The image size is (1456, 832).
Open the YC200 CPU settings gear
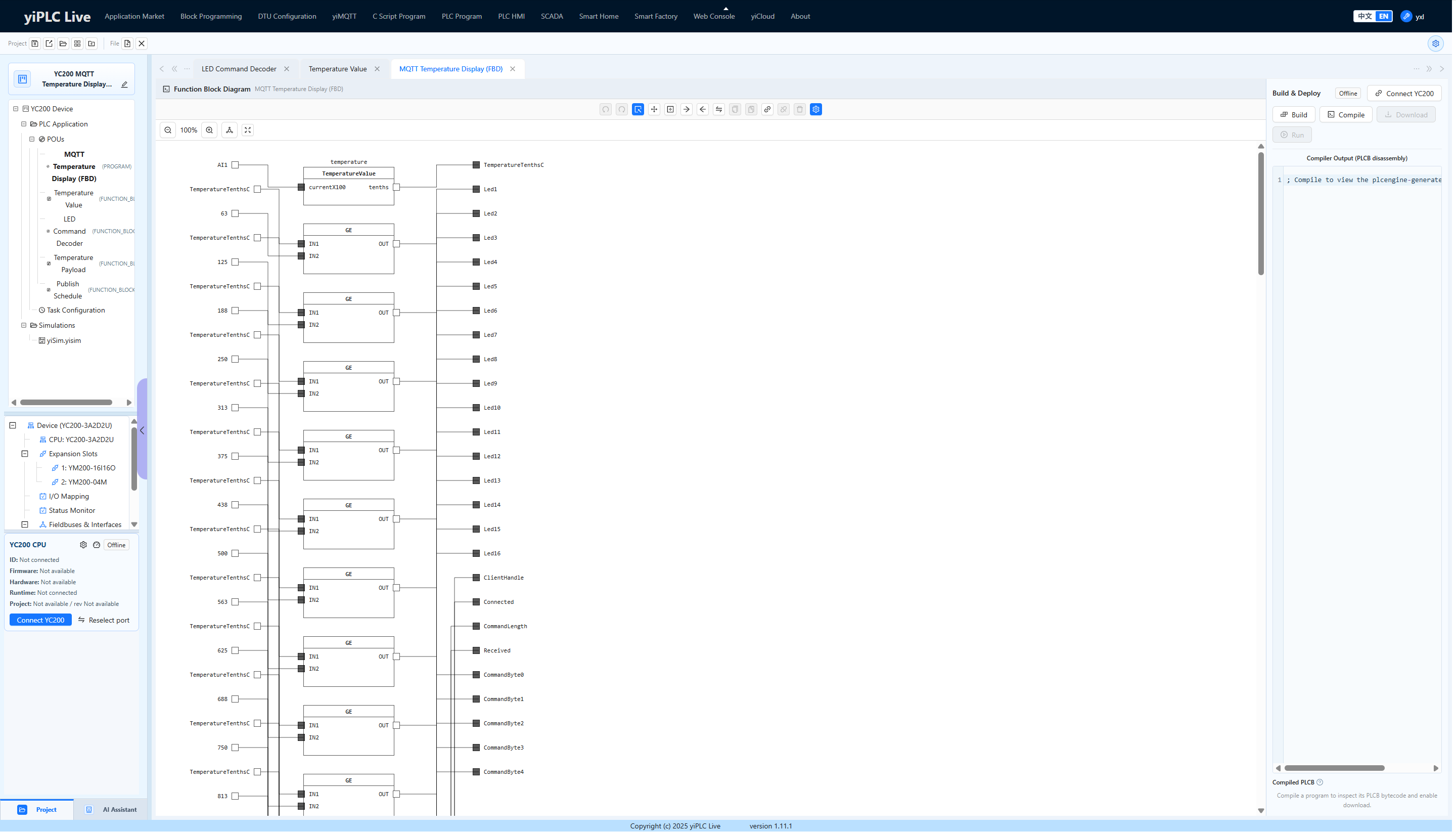coord(83,545)
